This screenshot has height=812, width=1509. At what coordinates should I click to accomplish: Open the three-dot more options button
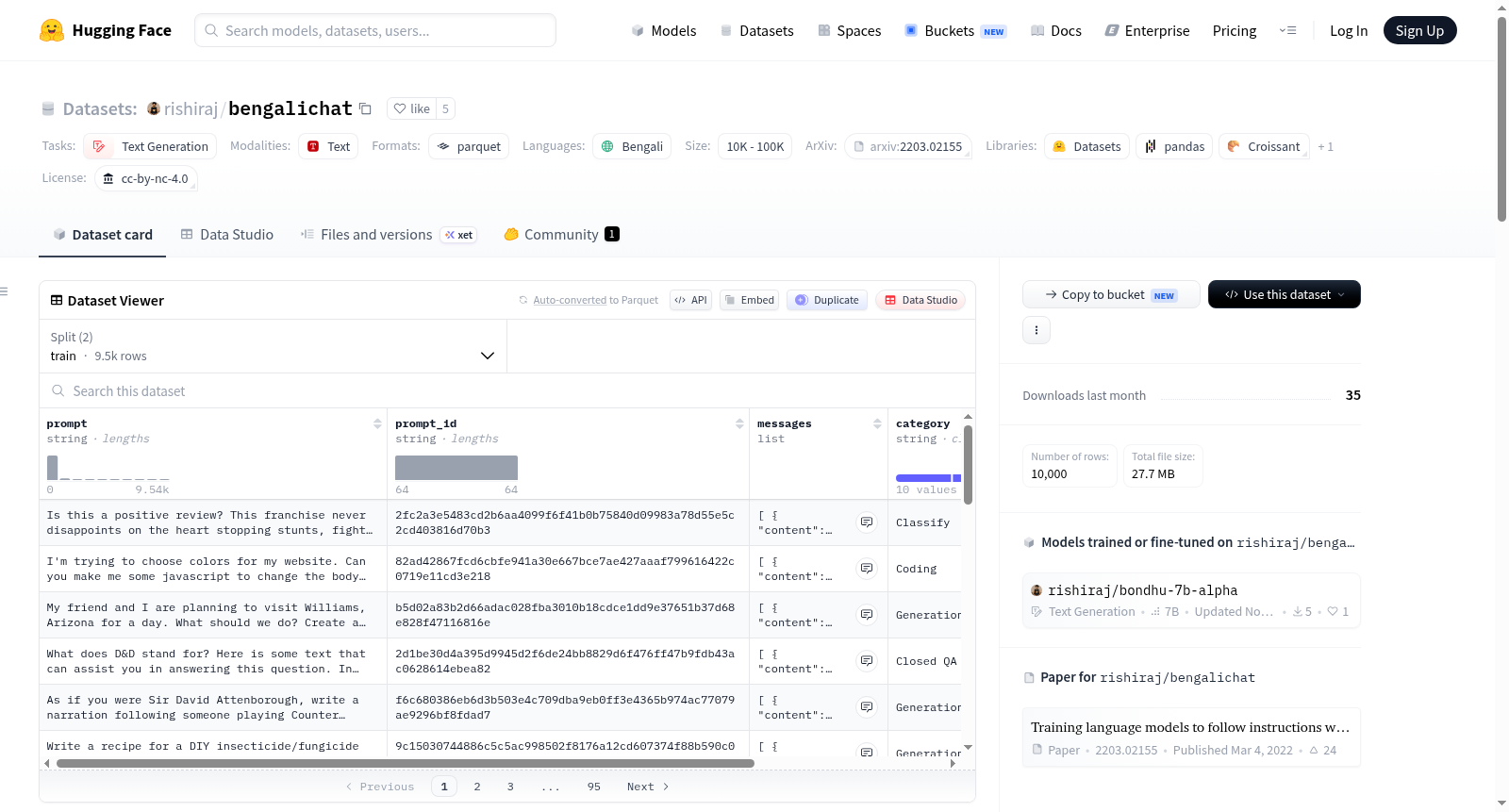pos(1036,330)
